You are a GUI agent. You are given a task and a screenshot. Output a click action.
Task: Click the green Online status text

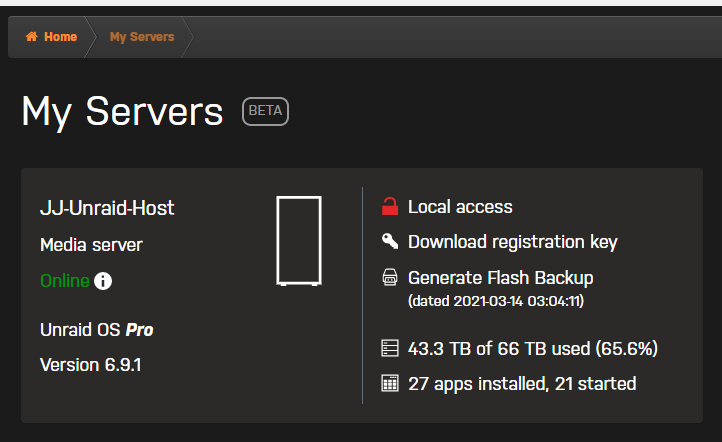point(64,281)
